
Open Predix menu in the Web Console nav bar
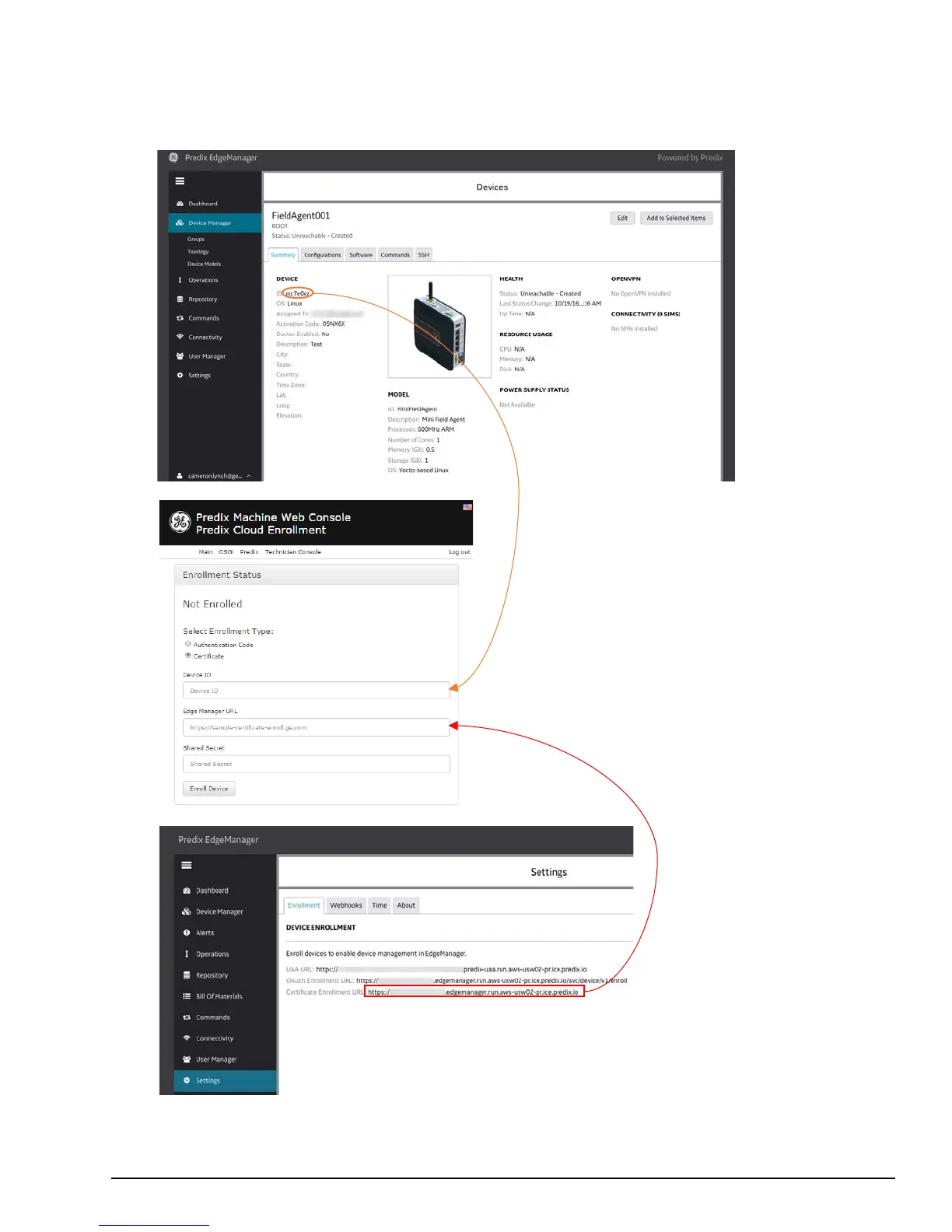(x=249, y=551)
